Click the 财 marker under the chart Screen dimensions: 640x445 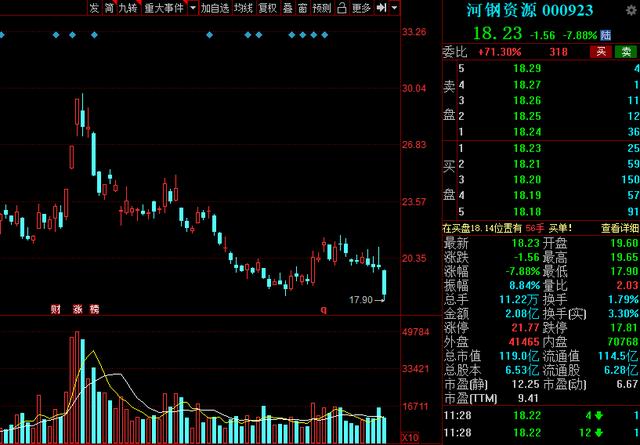coord(56,309)
